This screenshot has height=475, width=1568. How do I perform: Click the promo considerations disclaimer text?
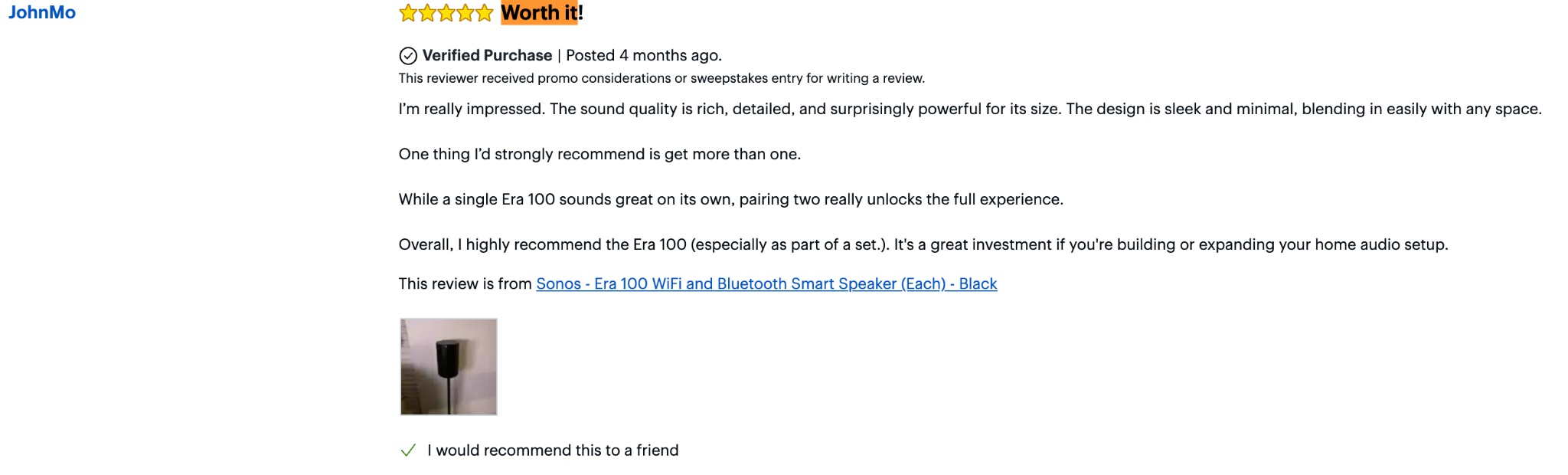pyautogui.click(x=661, y=77)
